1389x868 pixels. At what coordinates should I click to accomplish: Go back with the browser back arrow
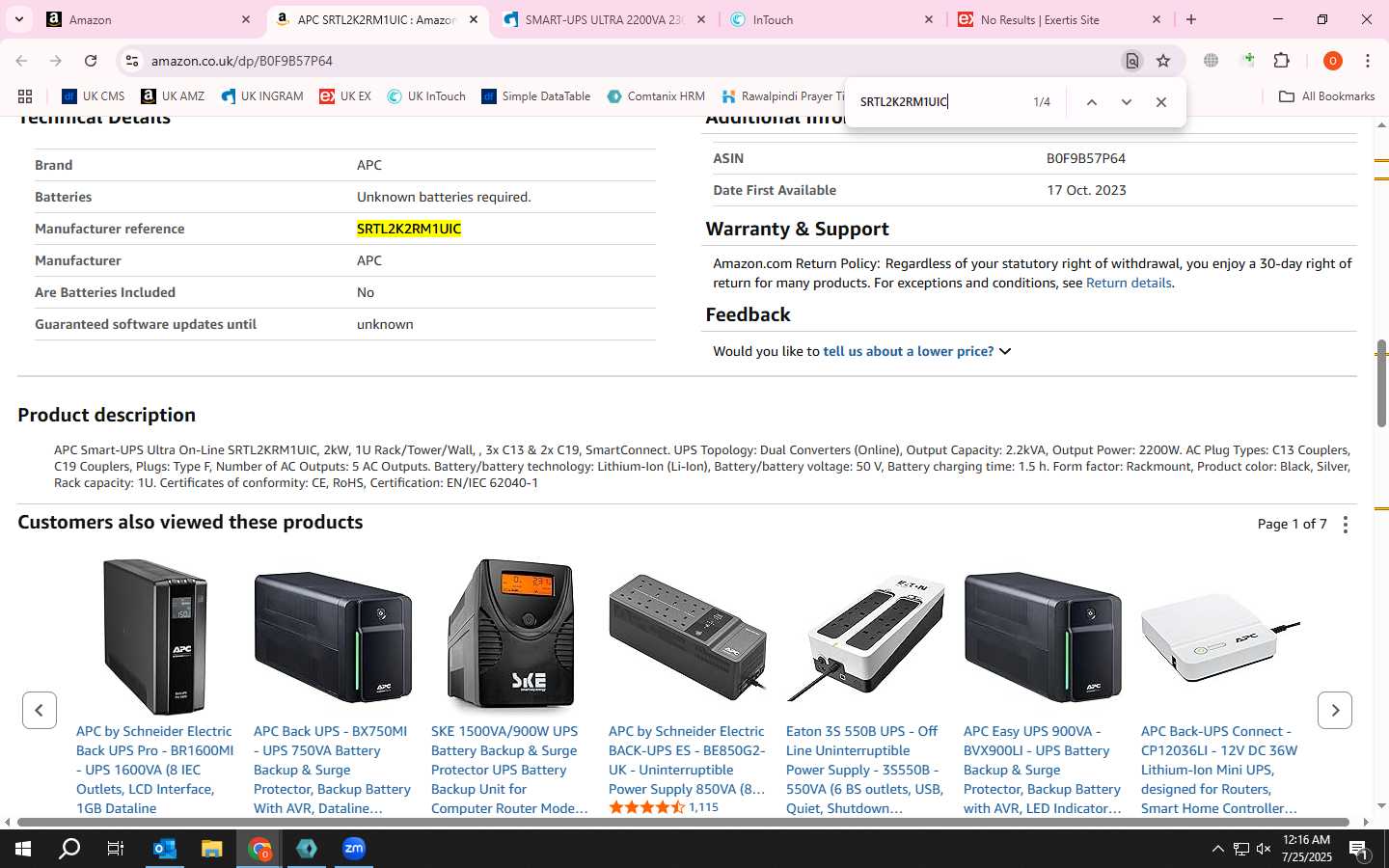(21, 61)
